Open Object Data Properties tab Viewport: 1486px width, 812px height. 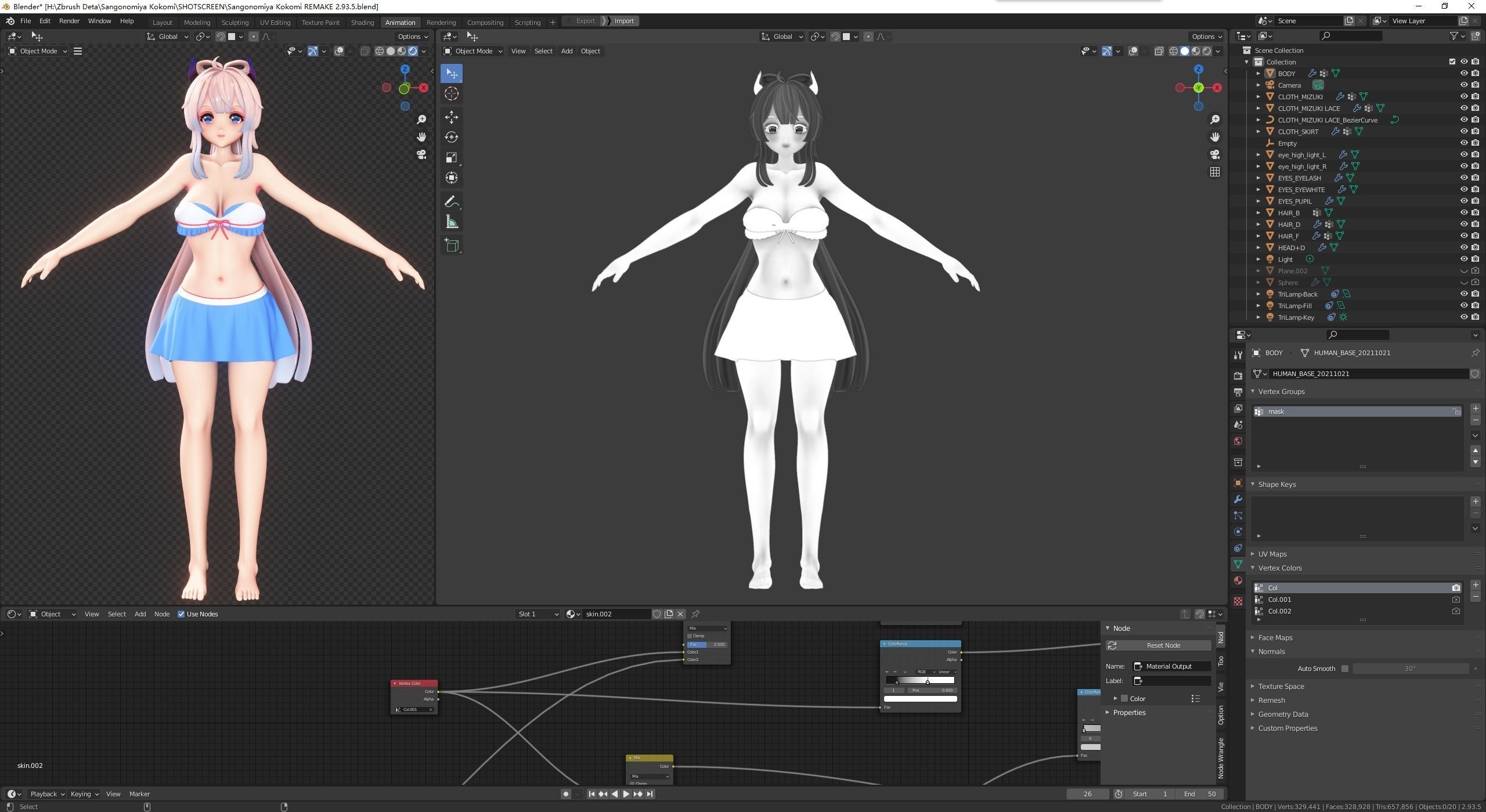coord(1238,564)
